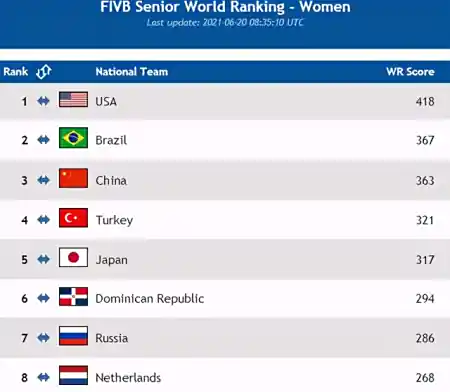Click the Netherlands flag icon
Screen dimensions: 450x392
73,375
